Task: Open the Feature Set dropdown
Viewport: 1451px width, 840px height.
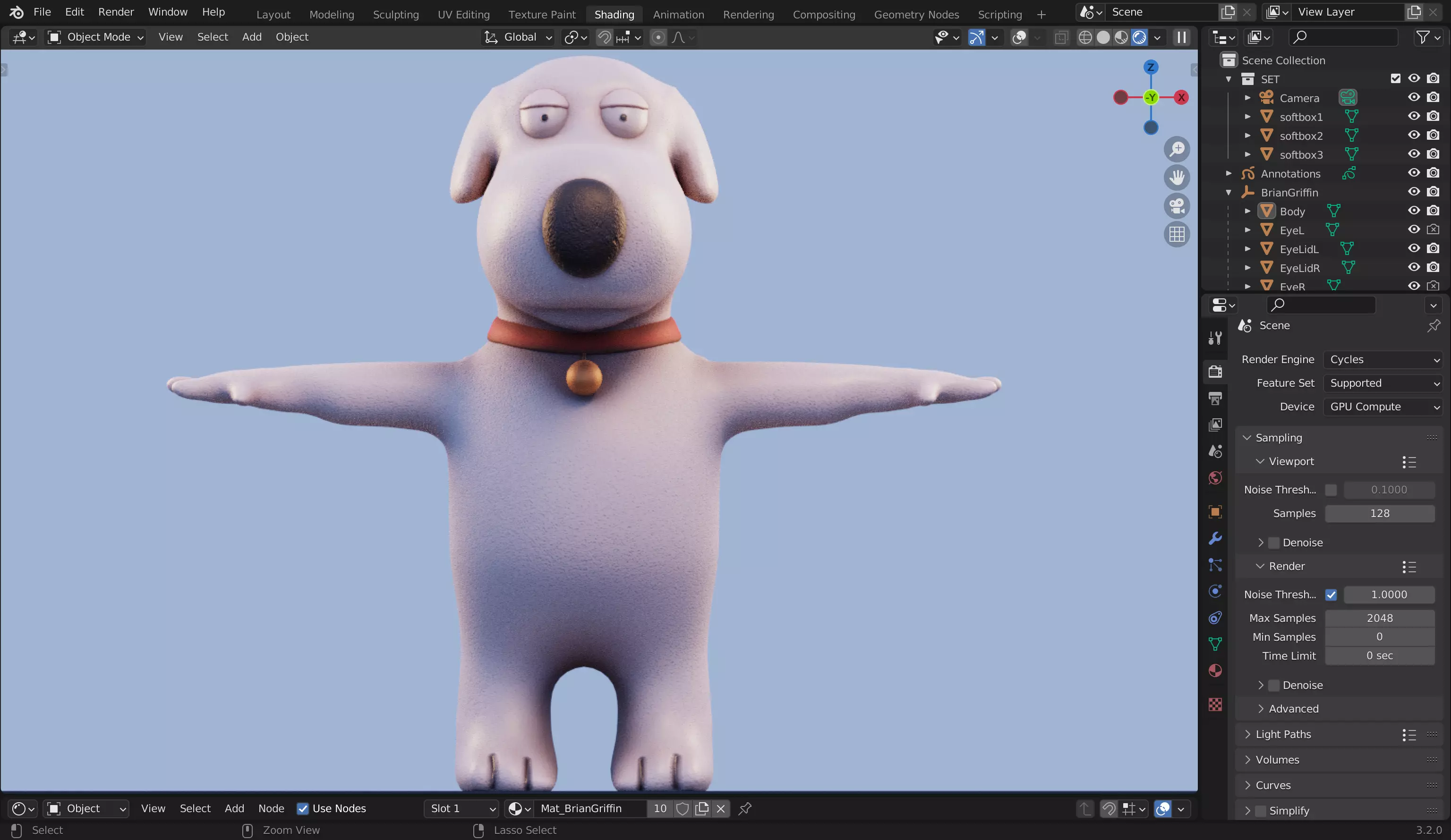Action: tap(1383, 383)
